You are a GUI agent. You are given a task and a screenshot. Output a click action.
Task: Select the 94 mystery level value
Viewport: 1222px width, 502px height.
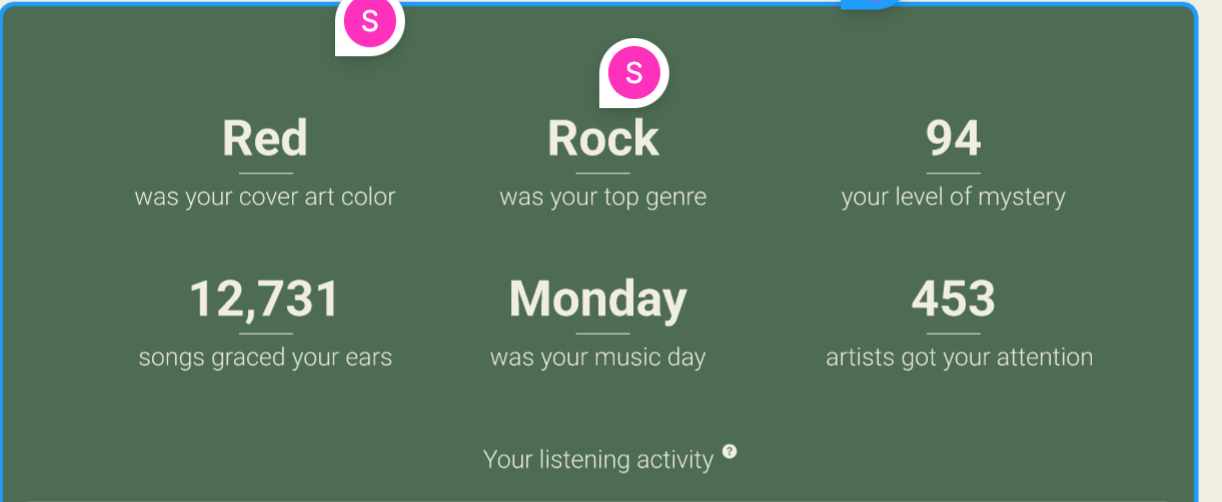(x=954, y=138)
